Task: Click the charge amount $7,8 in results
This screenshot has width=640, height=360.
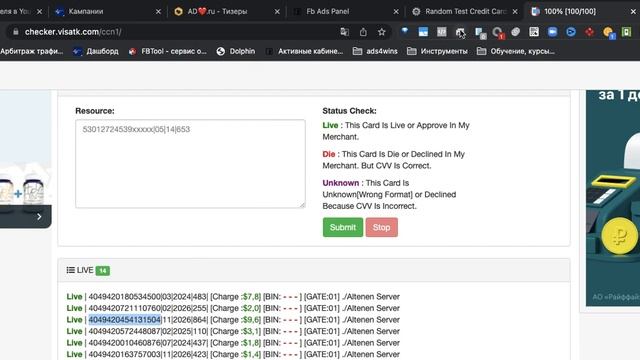Action: coord(251,297)
